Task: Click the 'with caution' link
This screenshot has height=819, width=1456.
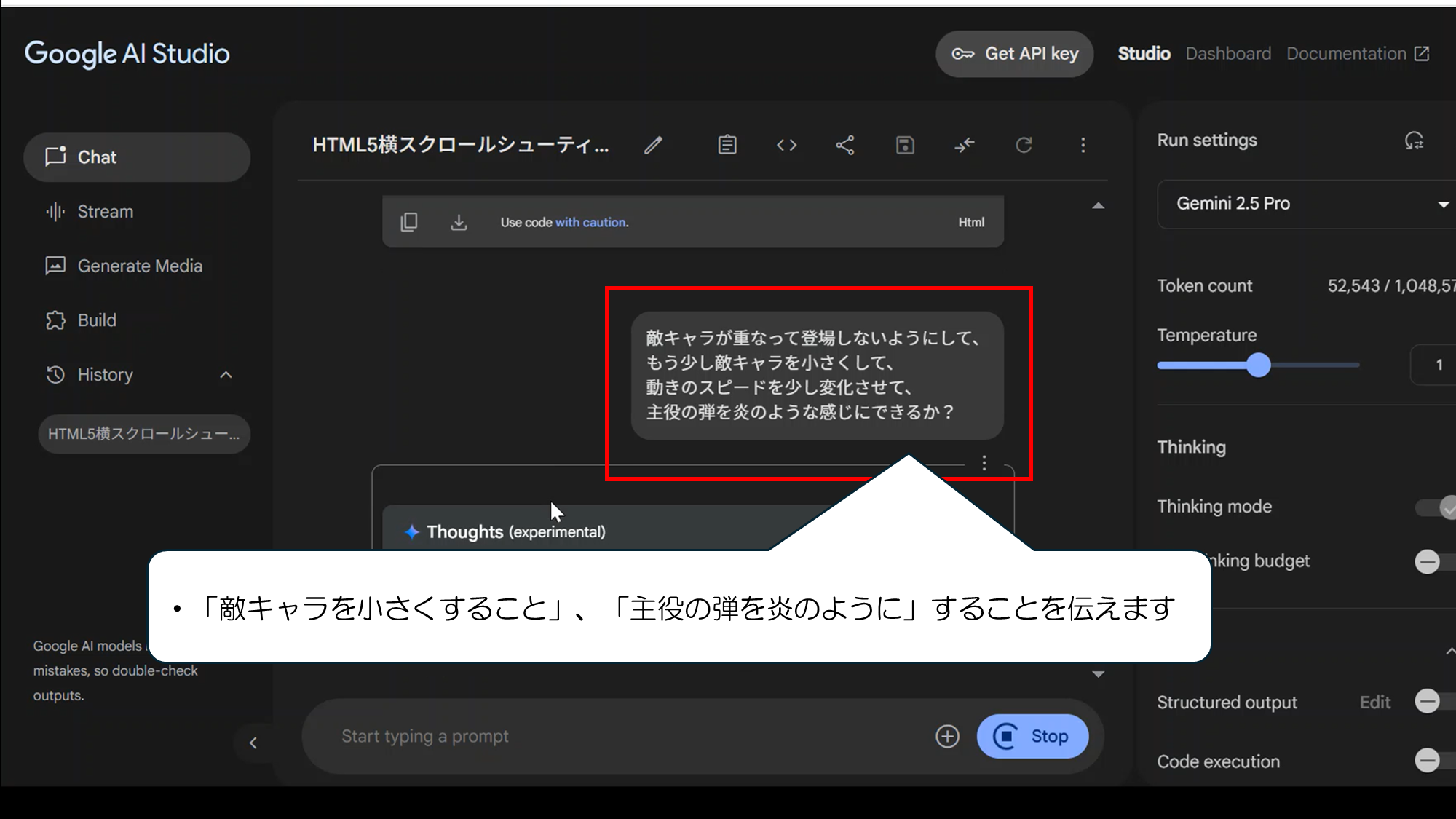Action: coord(591,222)
